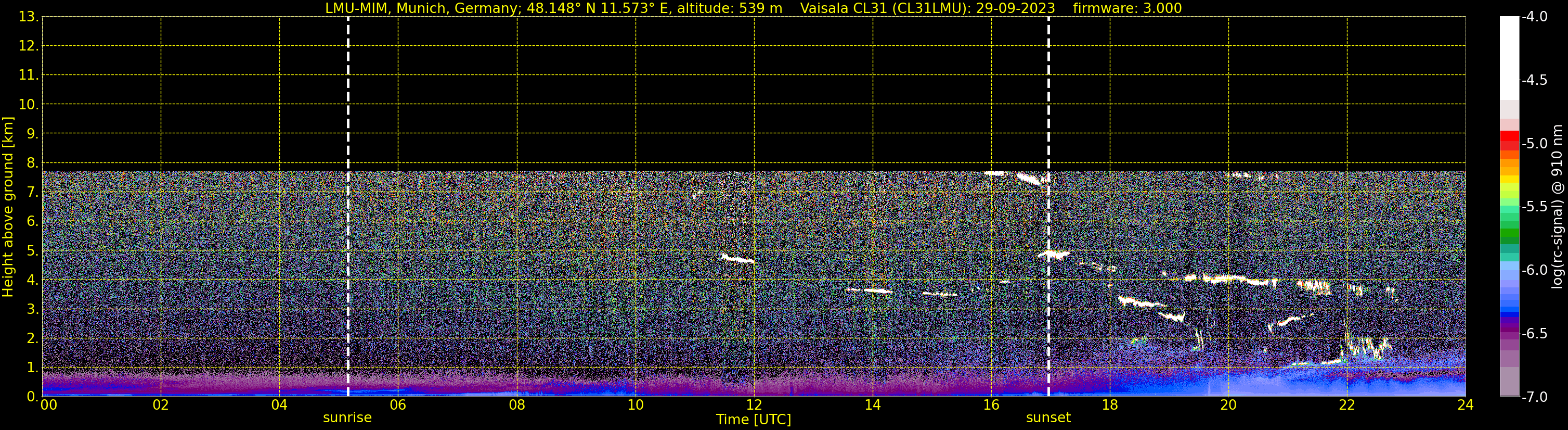Click the 12. height axis tick label
The height and width of the screenshot is (430, 1568).
point(29,46)
